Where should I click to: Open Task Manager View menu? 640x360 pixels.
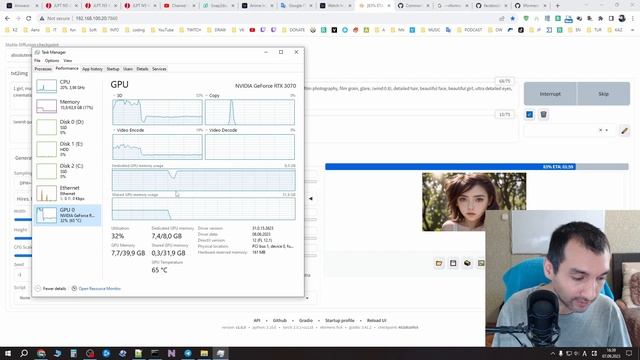[68, 60]
